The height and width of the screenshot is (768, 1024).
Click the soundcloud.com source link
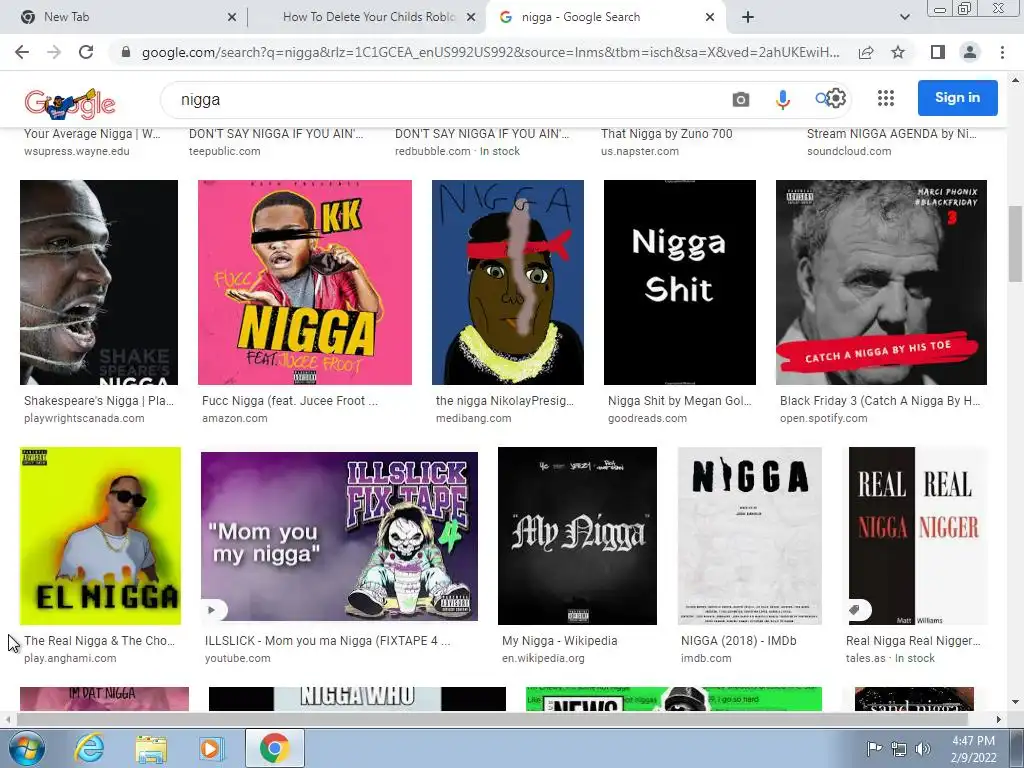coord(849,151)
